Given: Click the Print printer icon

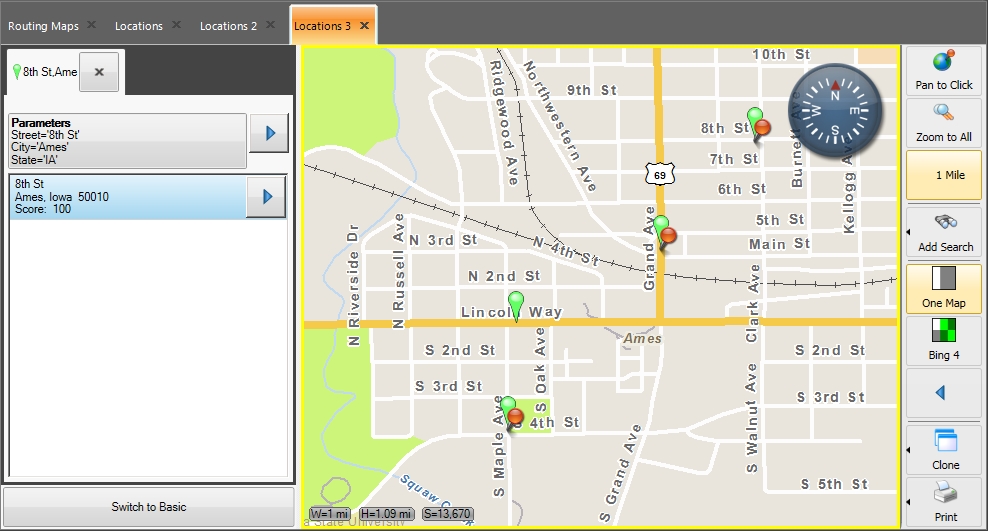Looking at the screenshot, I should point(945,493).
